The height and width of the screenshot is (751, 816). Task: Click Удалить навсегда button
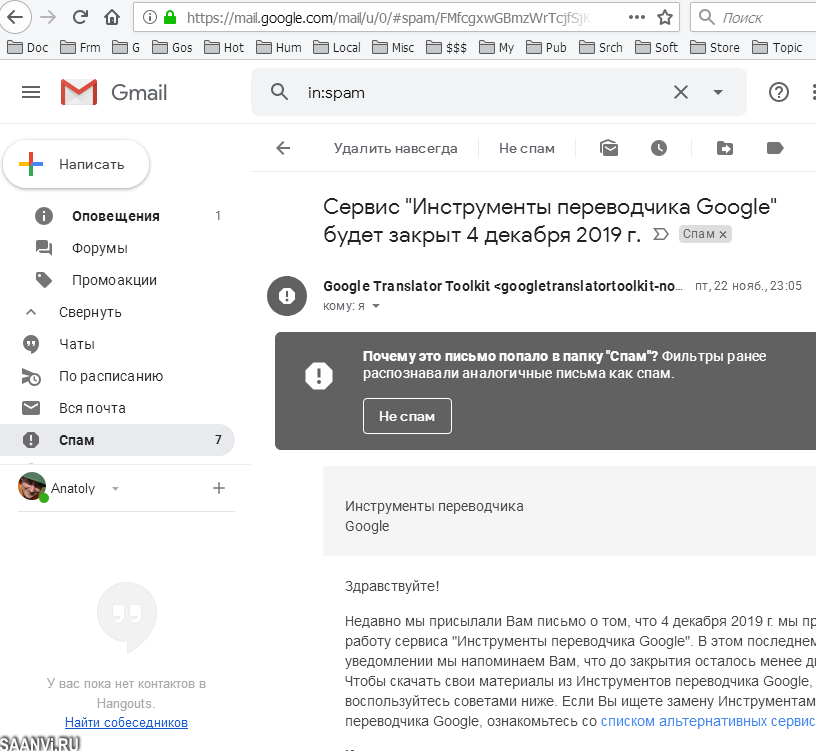396,148
